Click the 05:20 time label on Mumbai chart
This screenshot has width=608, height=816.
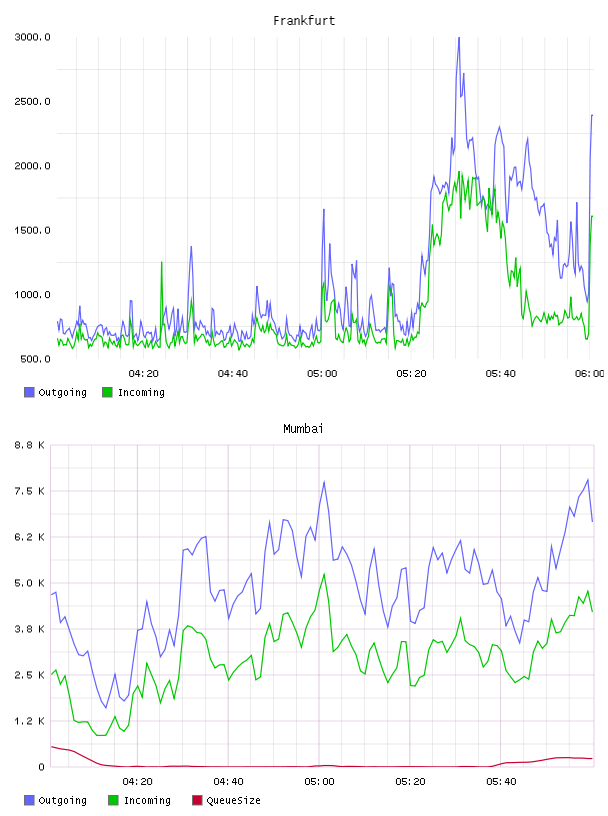[410, 782]
